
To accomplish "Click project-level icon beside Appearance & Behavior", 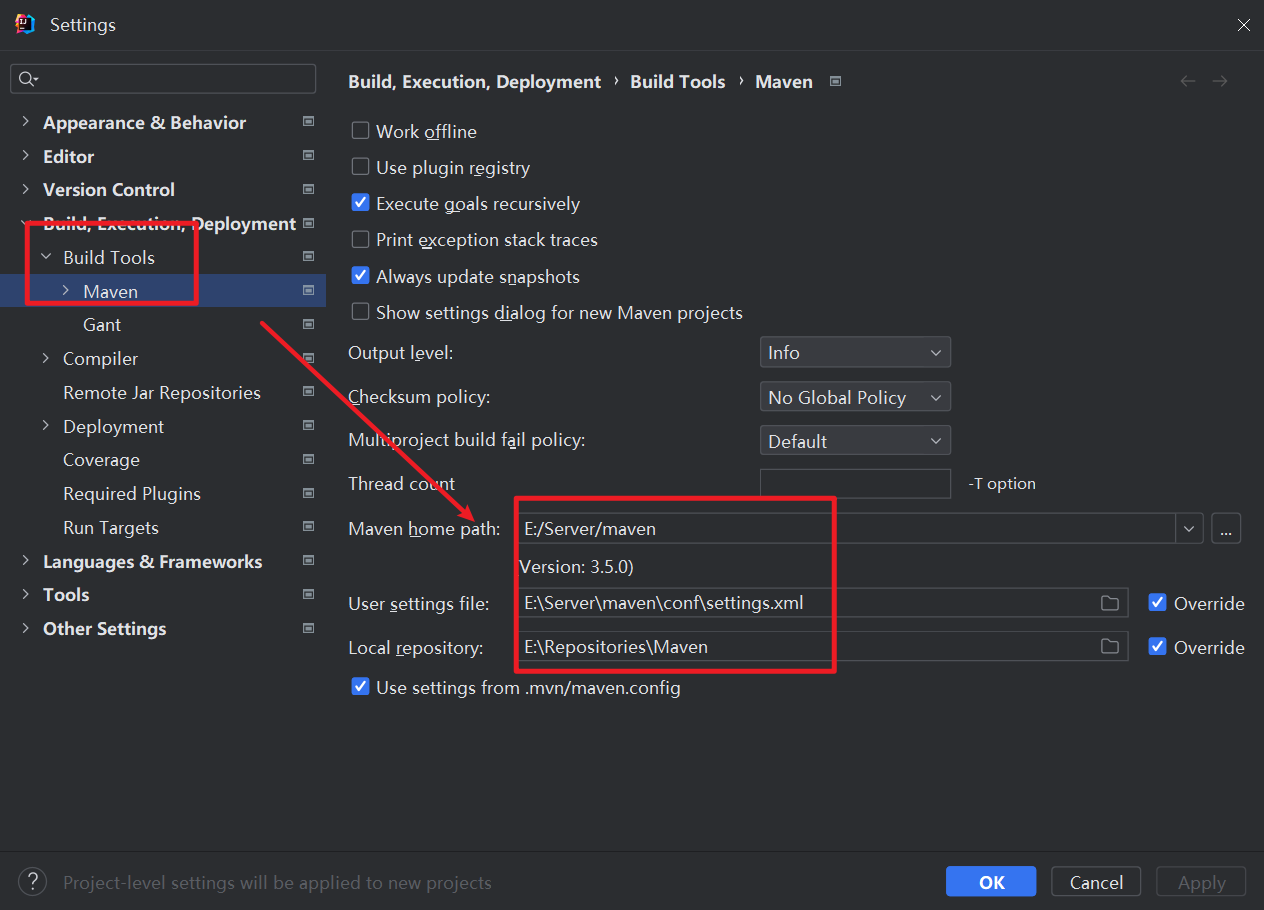I will click(308, 122).
